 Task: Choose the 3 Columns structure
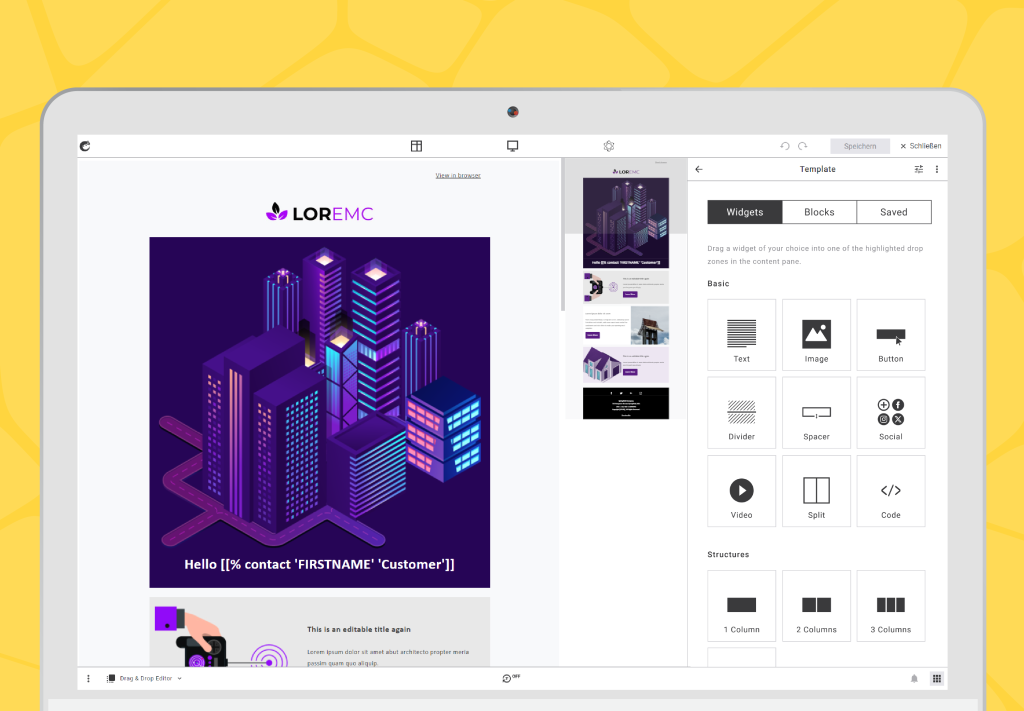pyautogui.click(x=891, y=606)
